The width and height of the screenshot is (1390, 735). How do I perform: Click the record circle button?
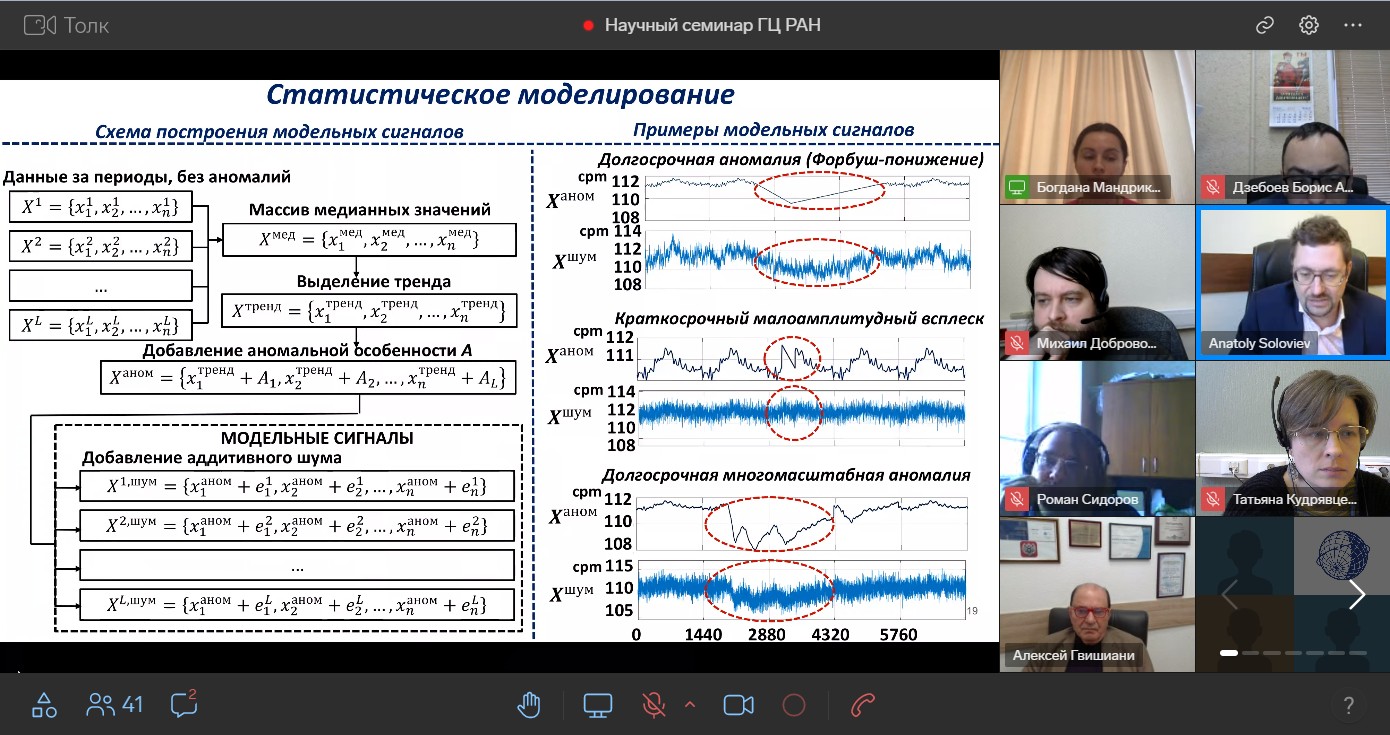pos(794,705)
